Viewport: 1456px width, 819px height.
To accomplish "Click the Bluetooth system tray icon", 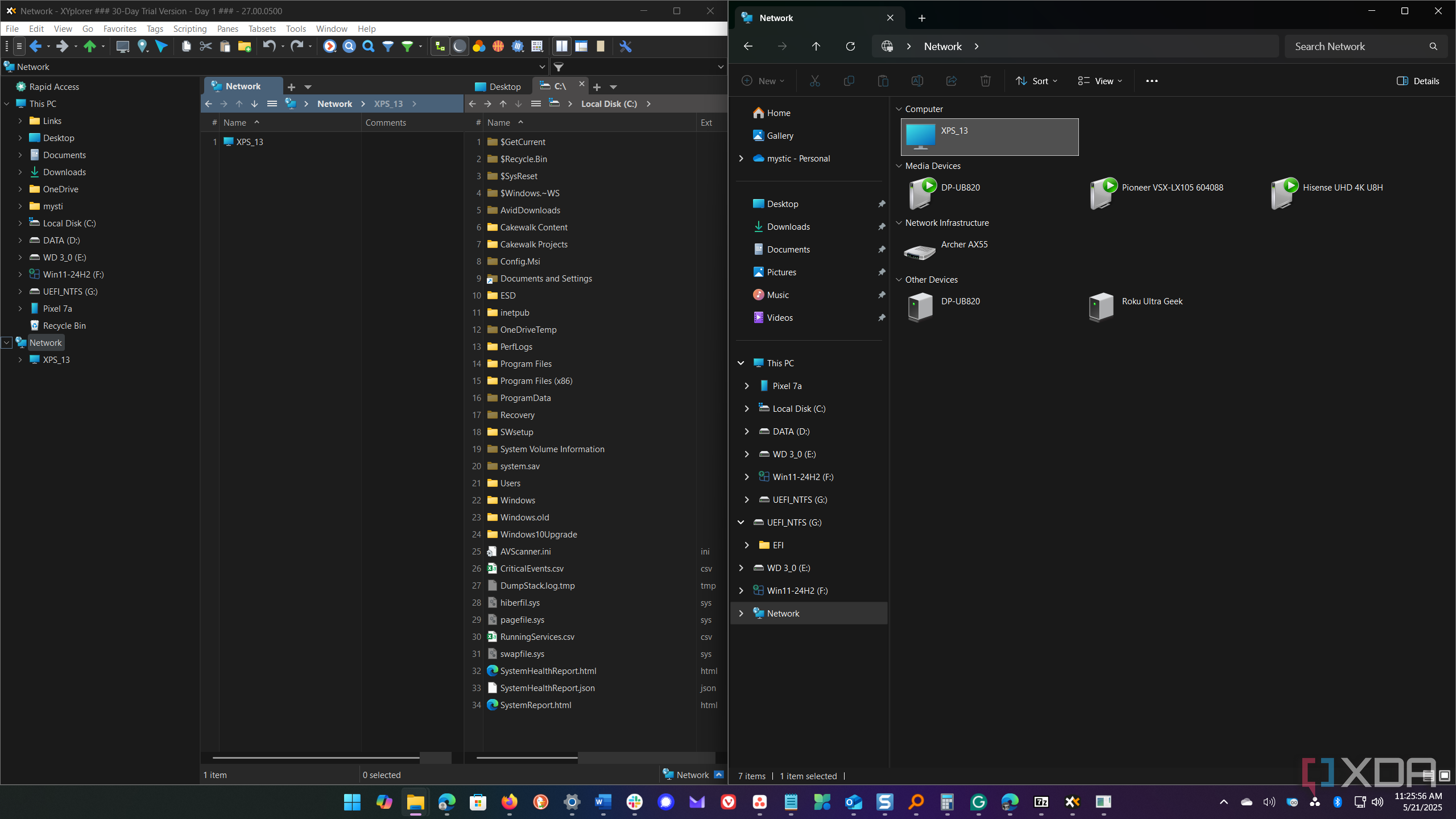I will [x=1337, y=802].
